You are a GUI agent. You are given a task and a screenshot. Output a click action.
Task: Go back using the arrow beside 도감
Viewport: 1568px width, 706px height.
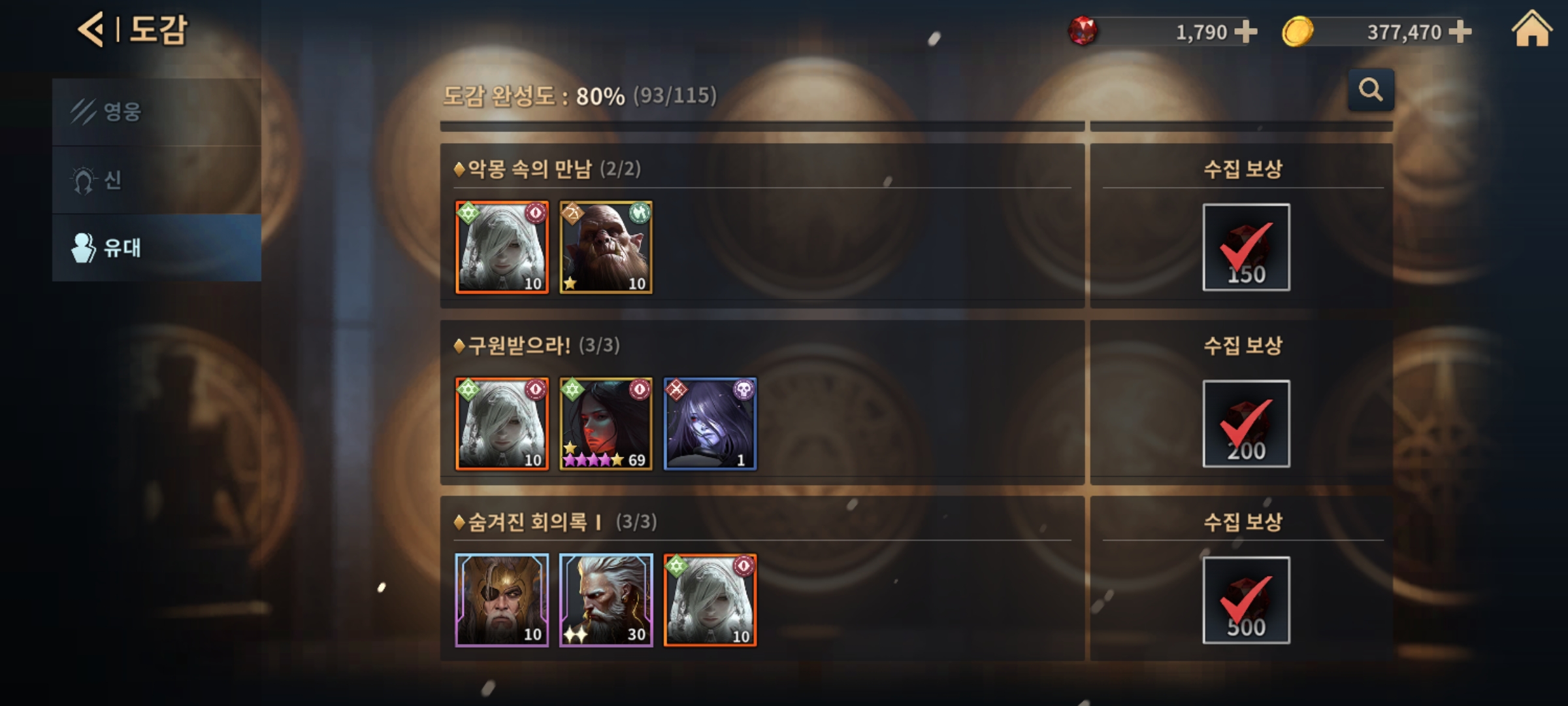pos(91,29)
